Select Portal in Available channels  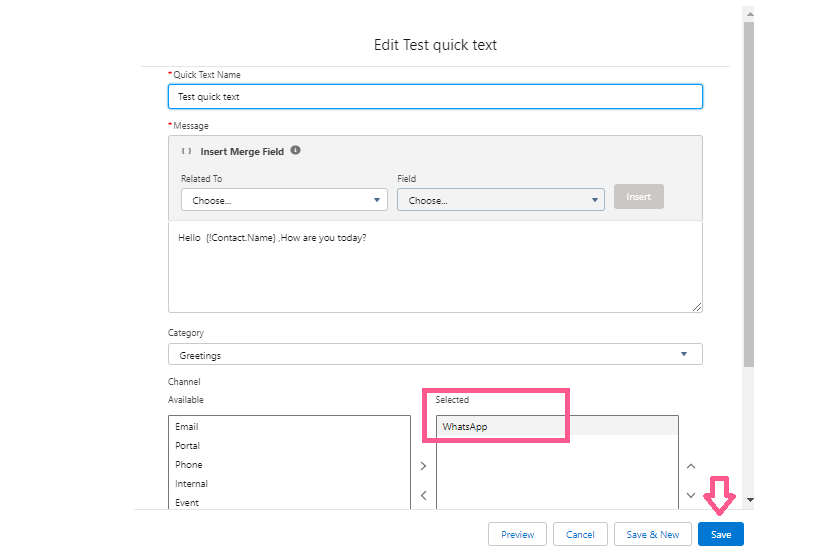187,446
